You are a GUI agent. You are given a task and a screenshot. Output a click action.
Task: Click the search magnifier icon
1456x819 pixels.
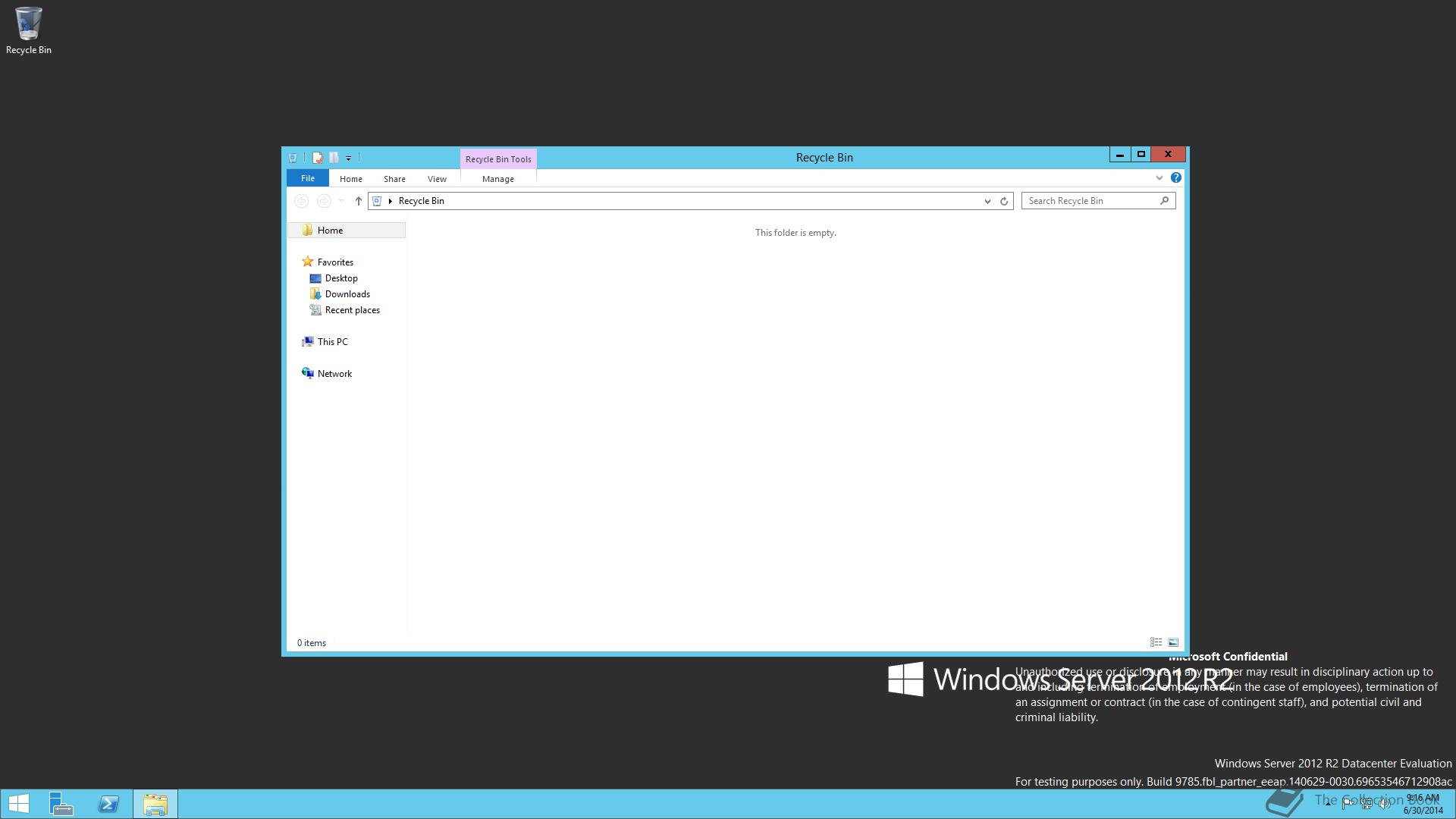pyautogui.click(x=1165, y=200)
